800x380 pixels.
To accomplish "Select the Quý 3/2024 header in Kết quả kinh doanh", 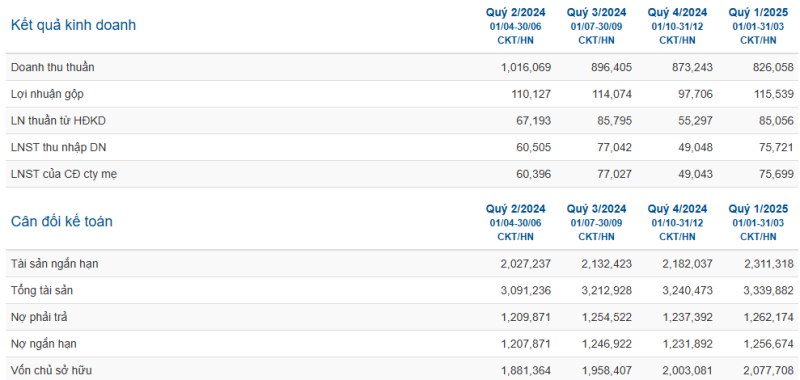I will click(596, 12).
